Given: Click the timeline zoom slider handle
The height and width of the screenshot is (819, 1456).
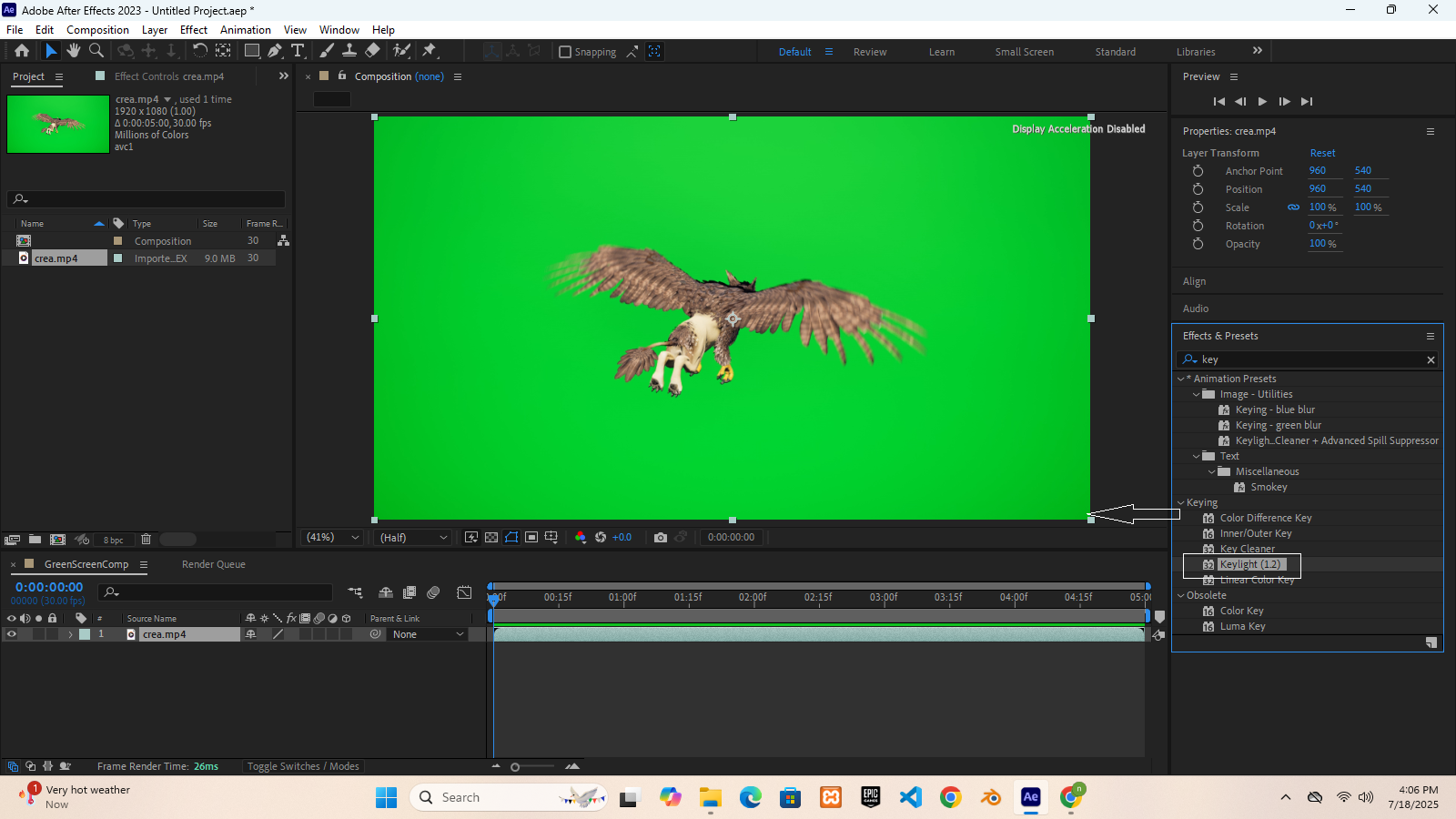Looking at the screenshot, I should pyautogui.click(x=515, y=767).
